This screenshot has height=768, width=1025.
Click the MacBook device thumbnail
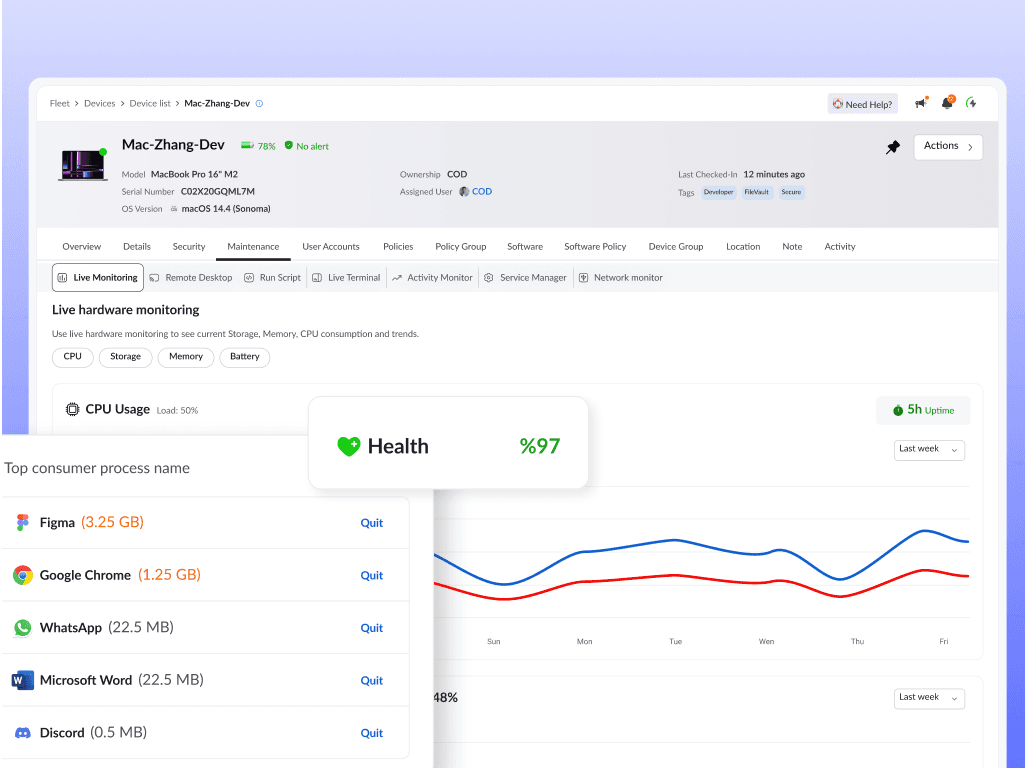point(83,165)
